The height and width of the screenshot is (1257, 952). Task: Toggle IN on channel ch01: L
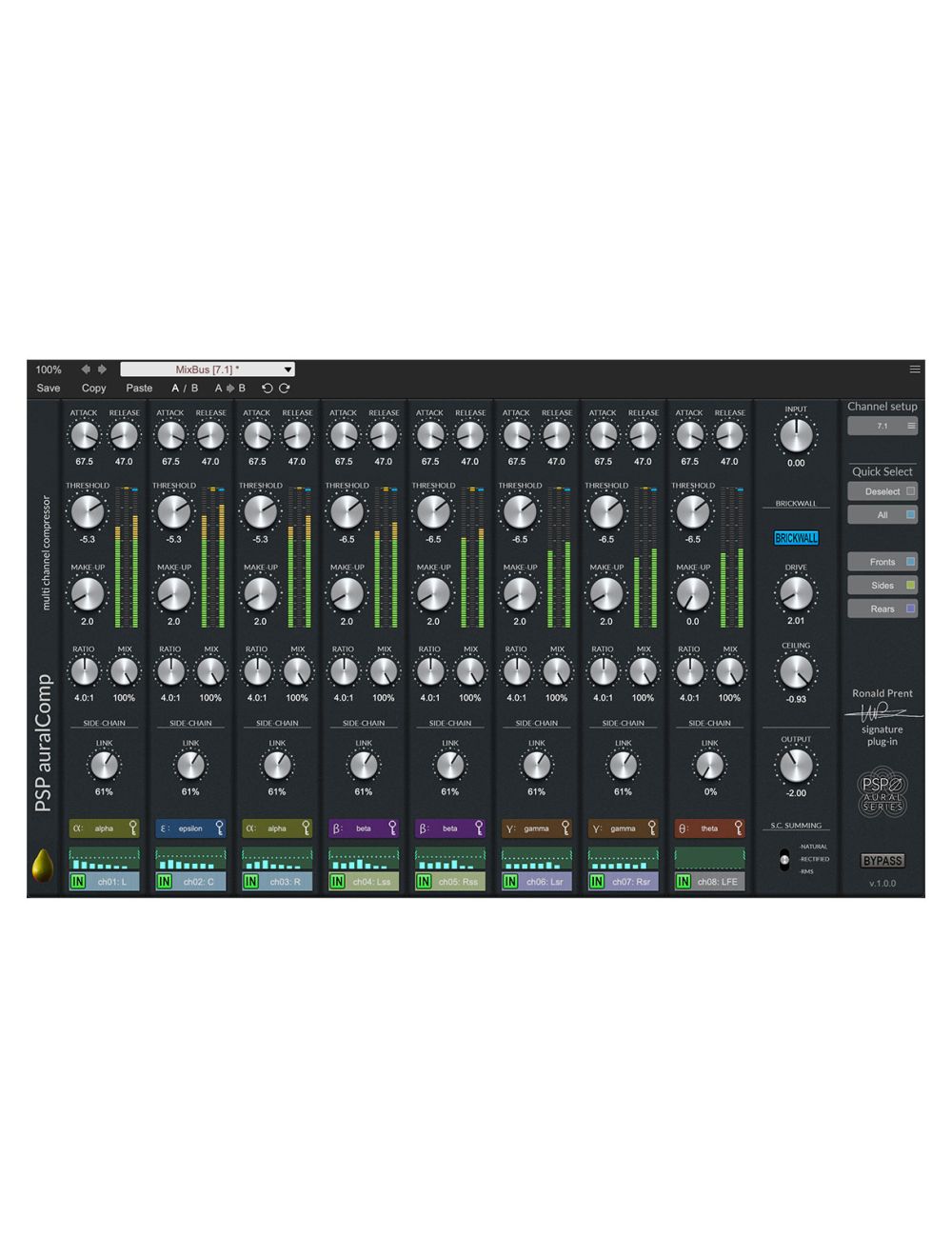click(77, 882)
